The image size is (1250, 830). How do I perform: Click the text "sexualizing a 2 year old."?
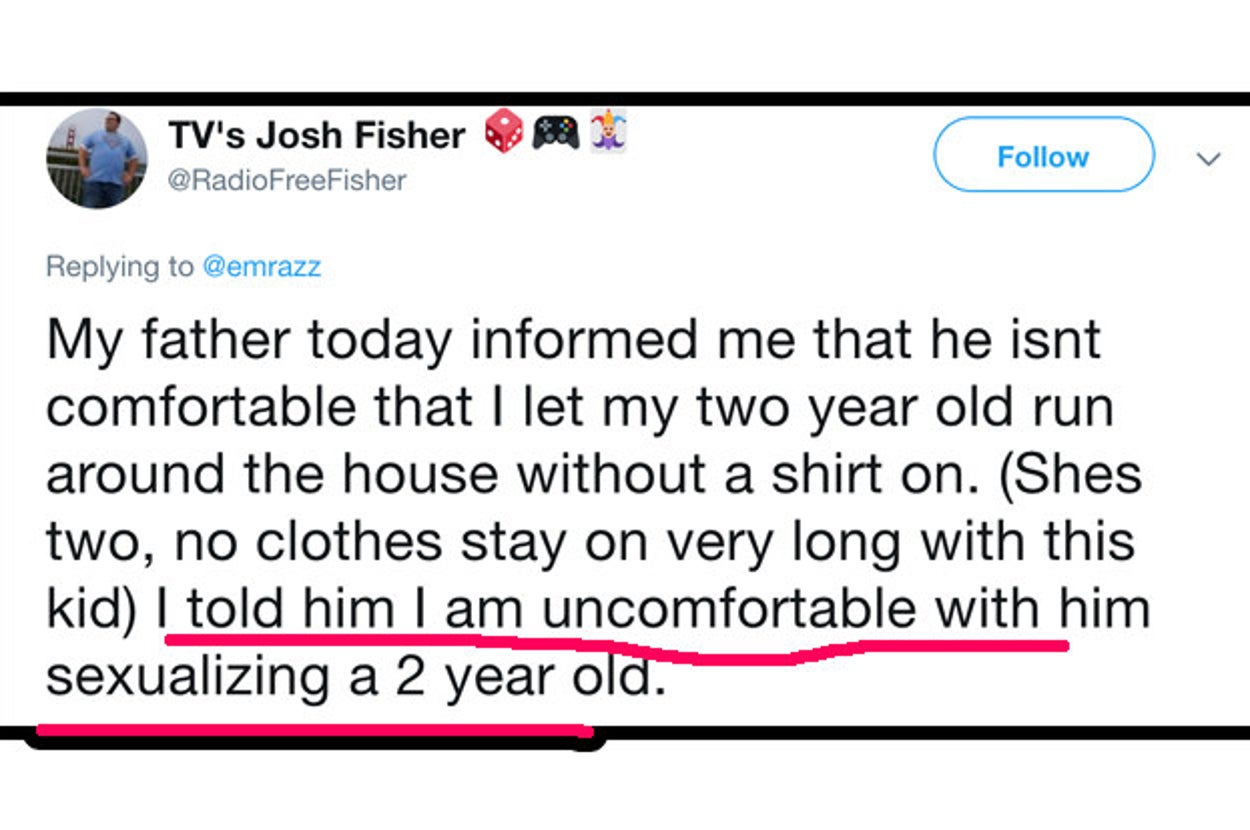355,677
